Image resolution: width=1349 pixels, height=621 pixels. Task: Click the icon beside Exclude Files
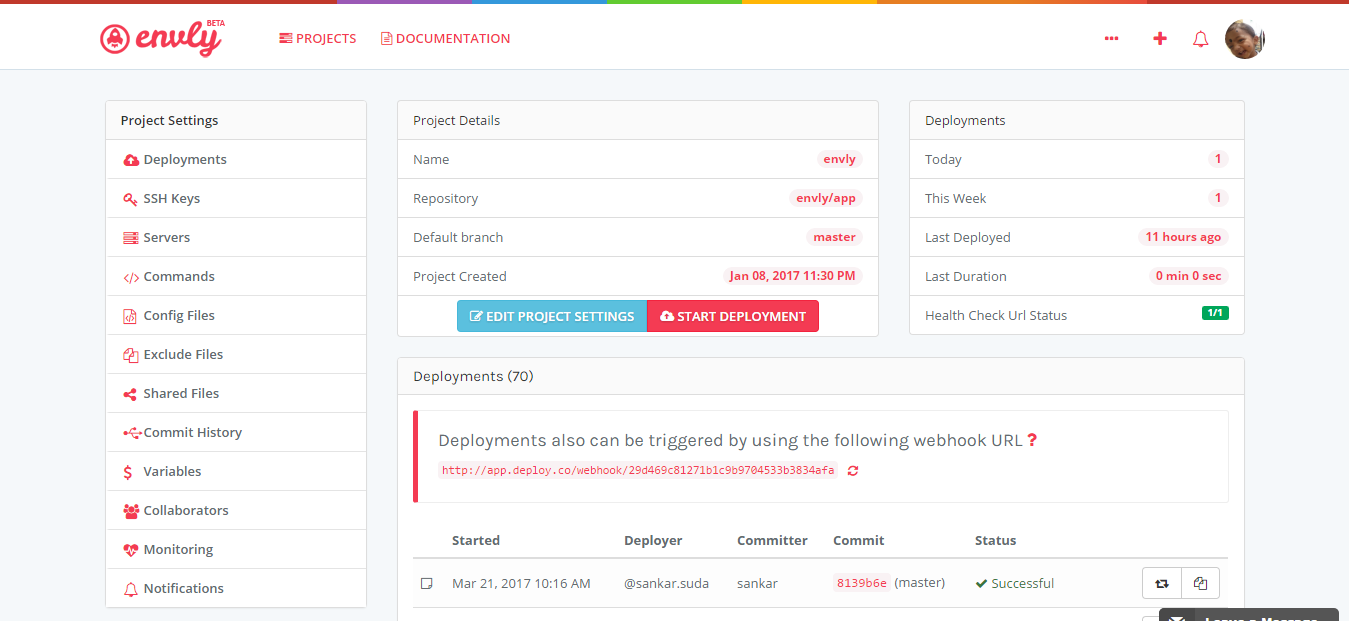click(x=131, y=355)
